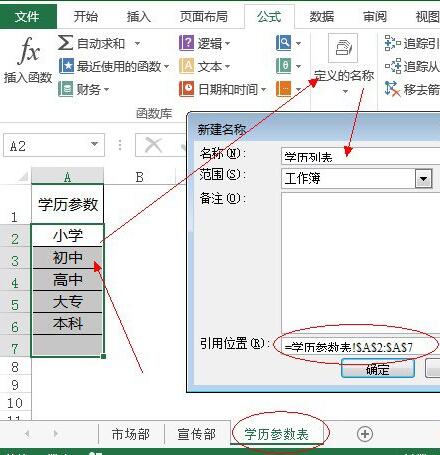
Task: Open the Name Box dropdown arrow
Action: point(95,145)
